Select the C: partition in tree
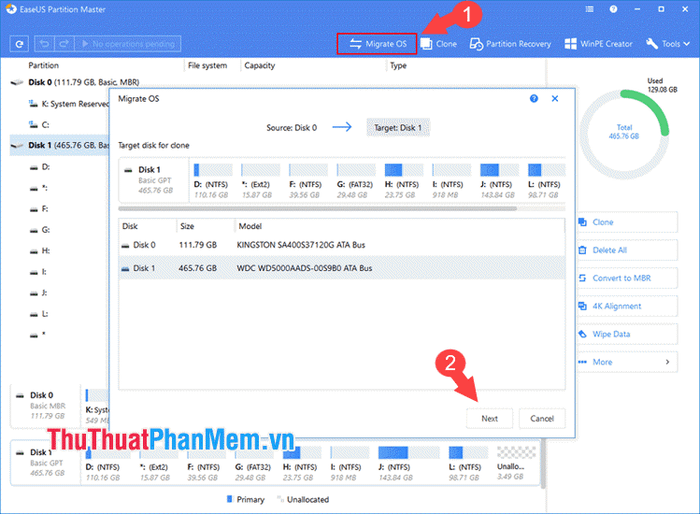 click(x=39, y=125)
